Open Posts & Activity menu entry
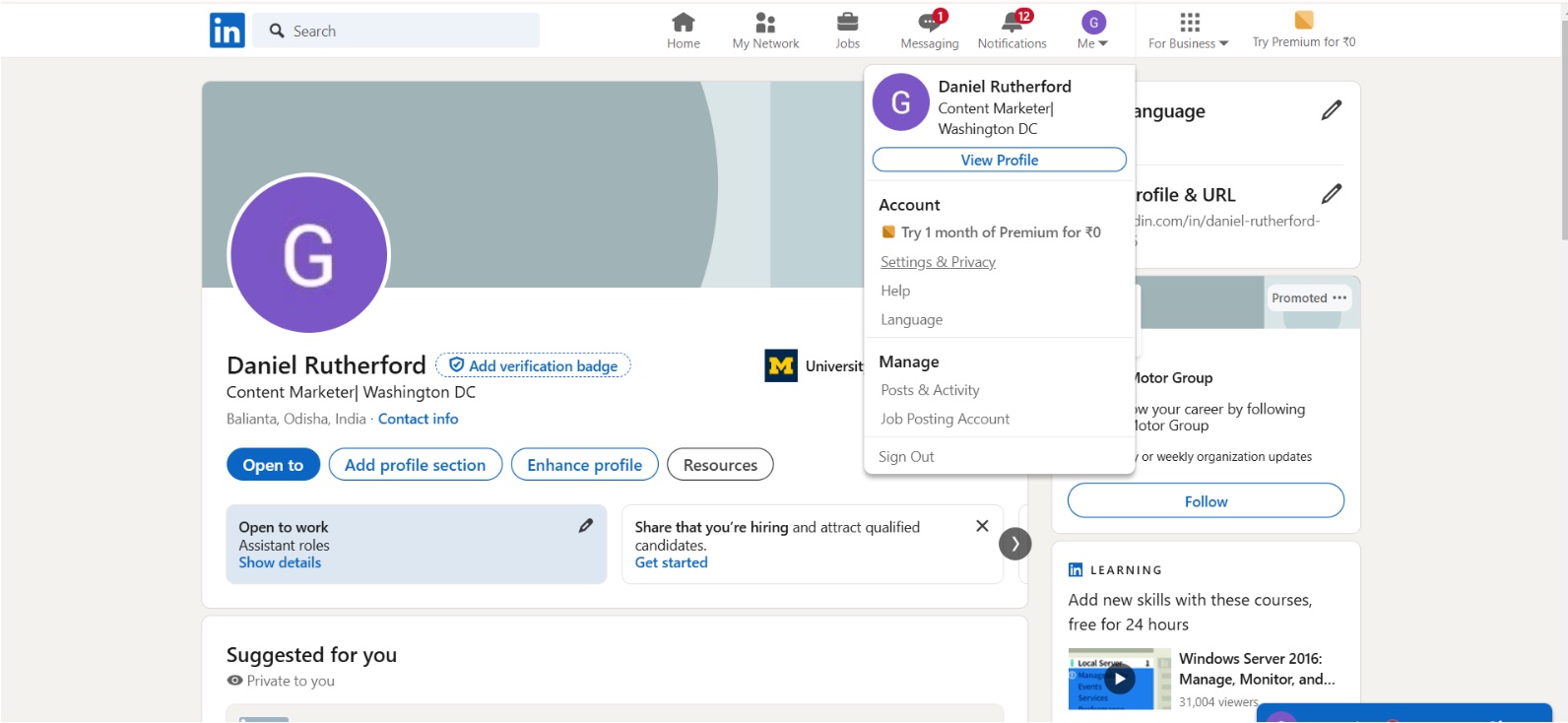The width and height of the screenshot is (1568, 723). tap(930, 391)
